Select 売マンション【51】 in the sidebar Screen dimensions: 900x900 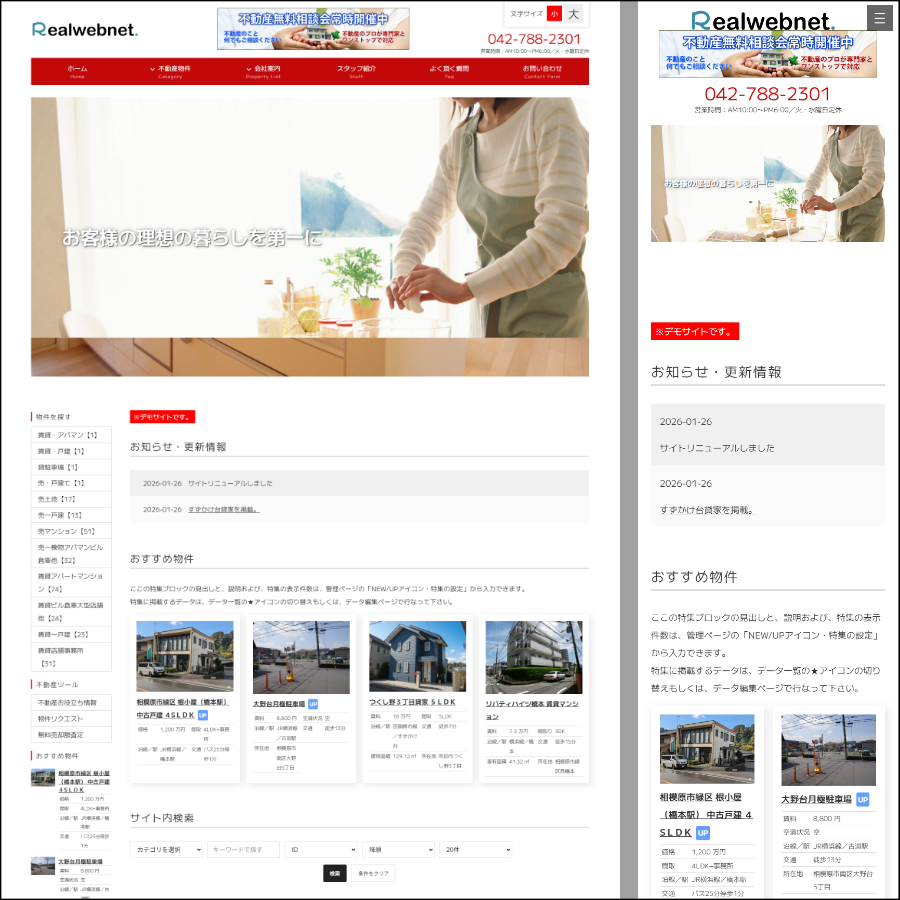coord(67,531)
